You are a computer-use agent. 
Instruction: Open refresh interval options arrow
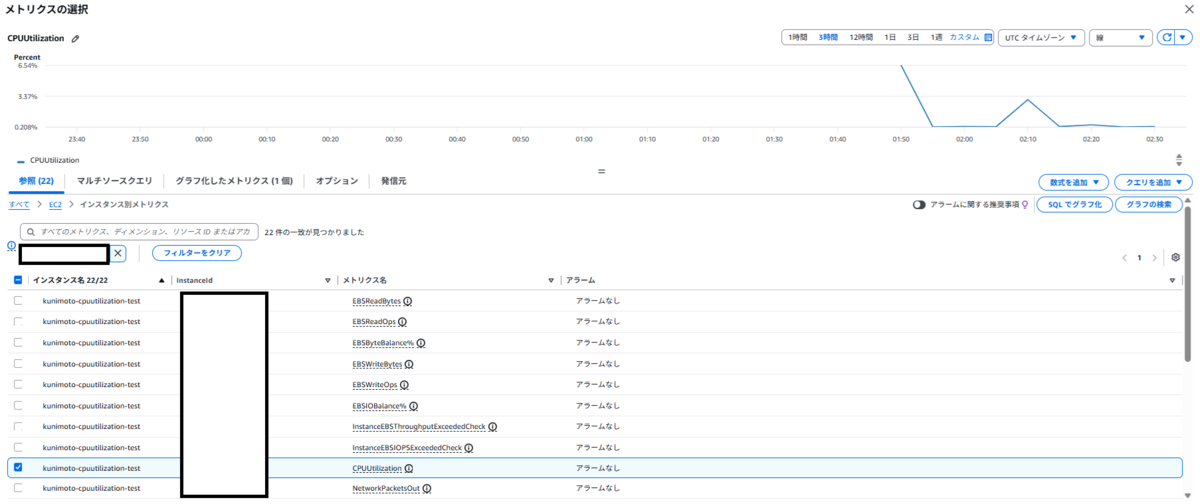pos(1184,37)
